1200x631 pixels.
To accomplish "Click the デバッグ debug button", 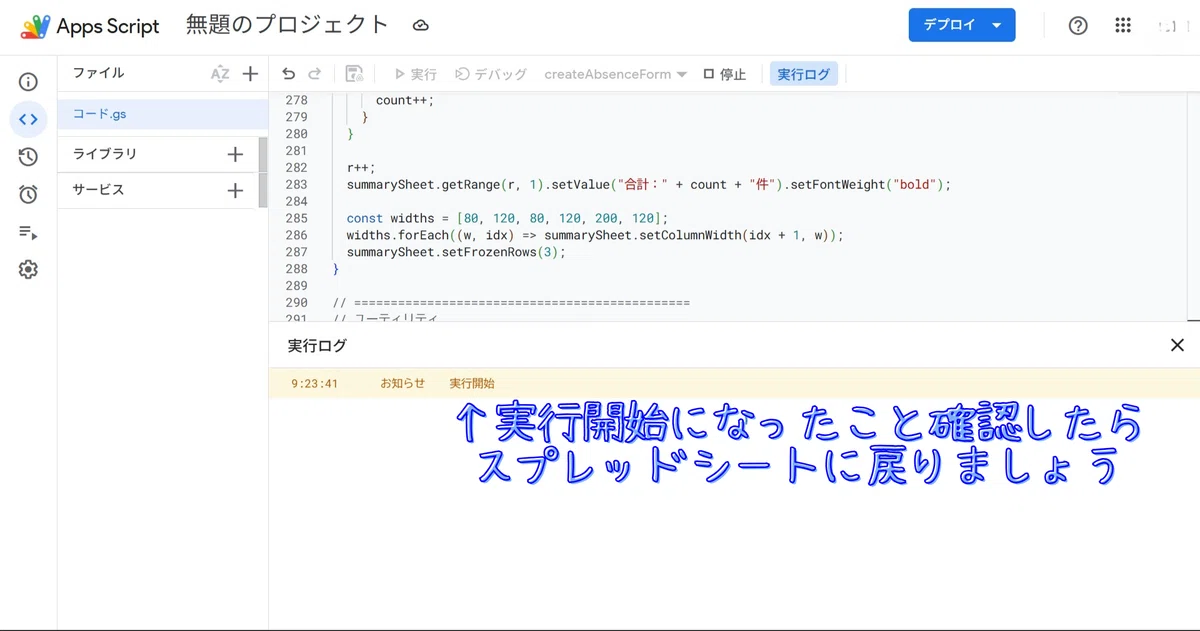I will tap(491, 74).
